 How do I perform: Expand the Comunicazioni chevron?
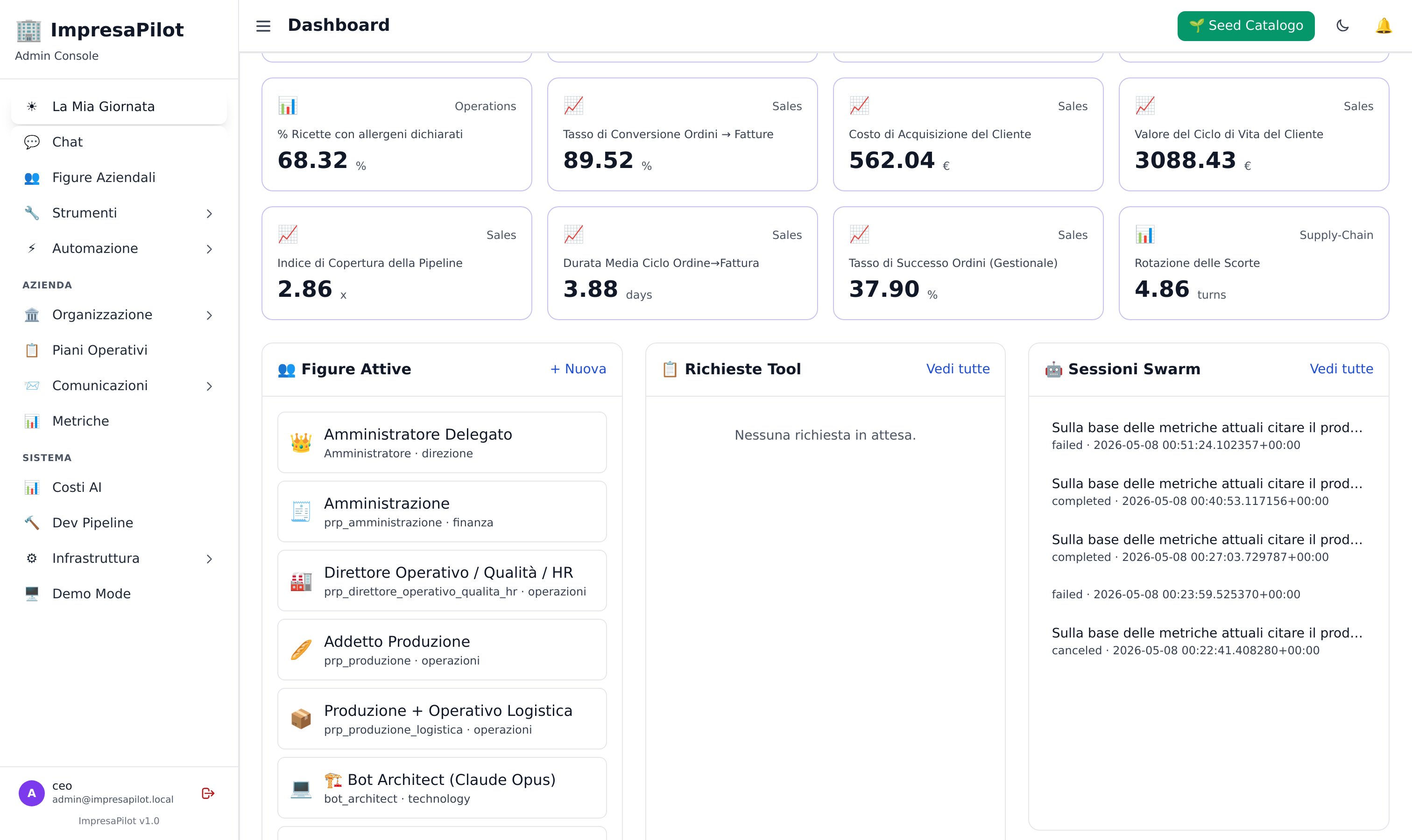[x=209, y=386]
